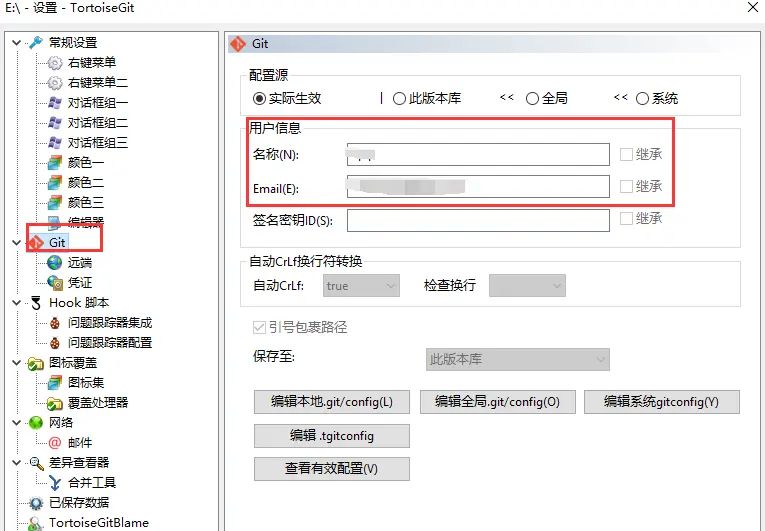Click 编辑 .tgitconfig button

coord(332,435)
